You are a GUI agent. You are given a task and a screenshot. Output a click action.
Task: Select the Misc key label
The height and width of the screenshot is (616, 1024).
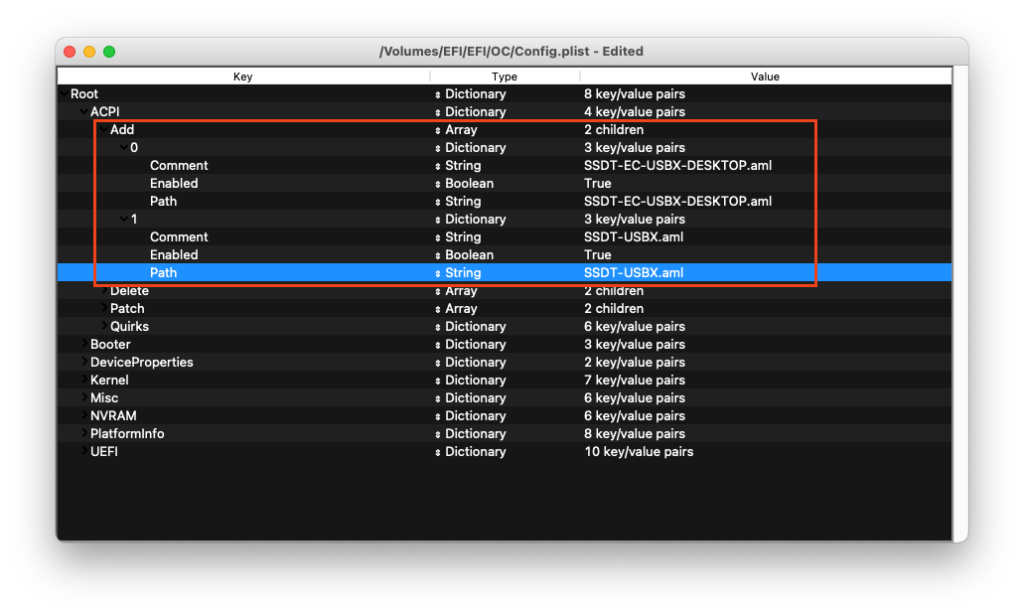[x=104, y=398]
